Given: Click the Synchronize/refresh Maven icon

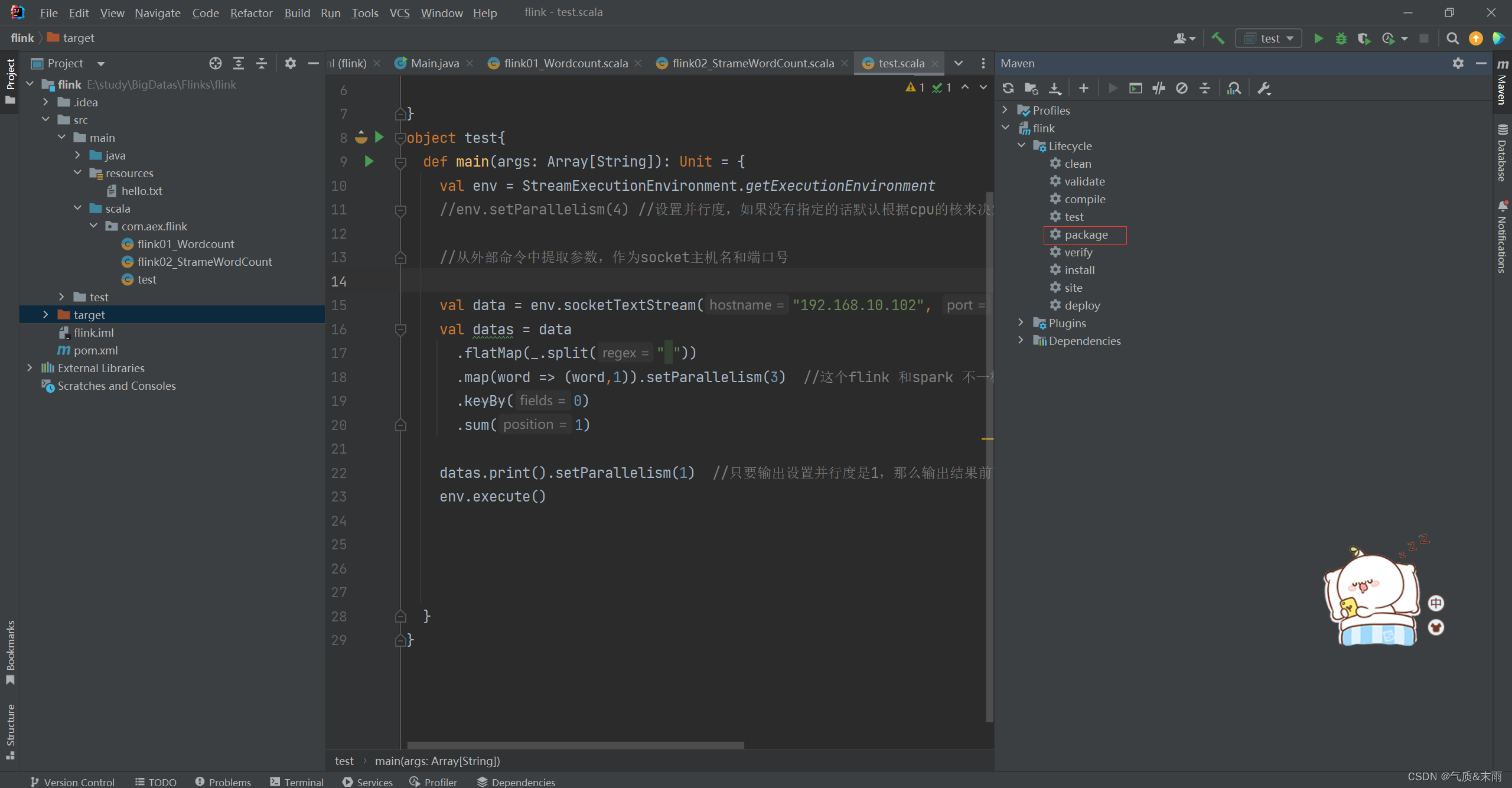Looking at the screenshot, I should 1010,89.
